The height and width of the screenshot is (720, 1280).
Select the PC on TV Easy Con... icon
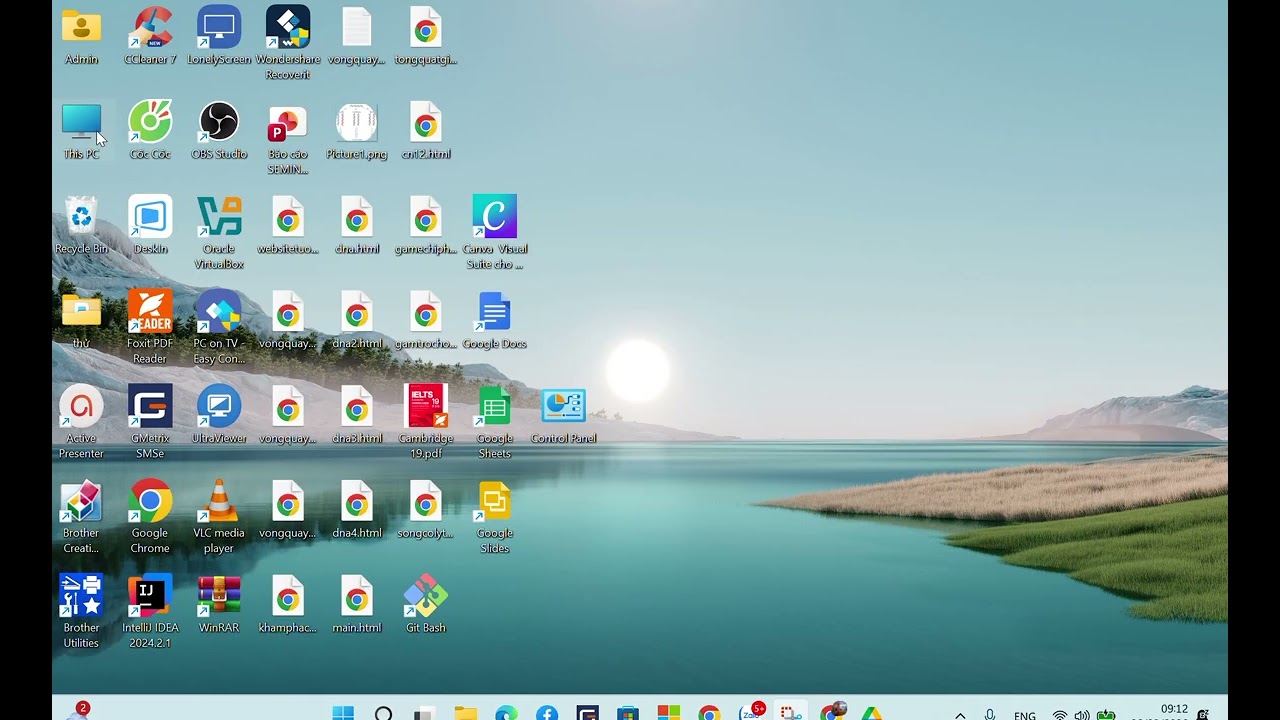point(219,328)
